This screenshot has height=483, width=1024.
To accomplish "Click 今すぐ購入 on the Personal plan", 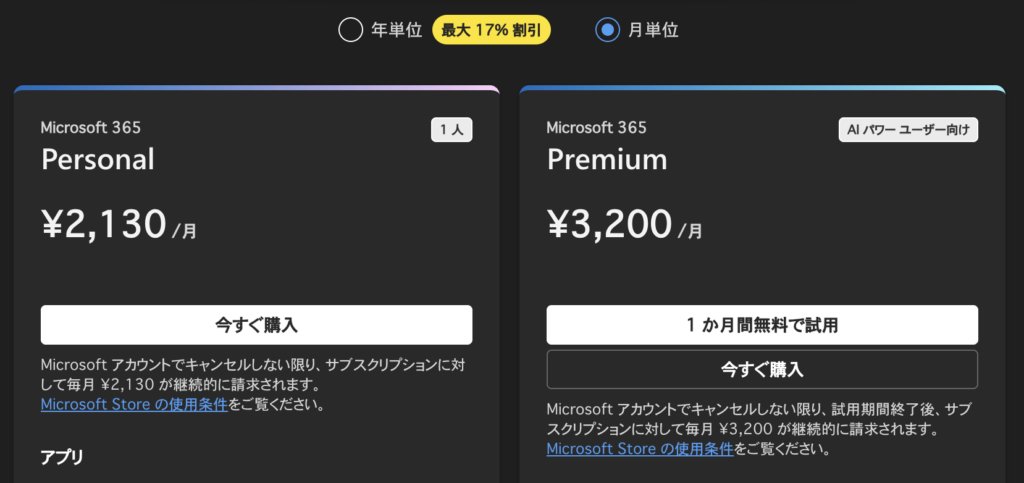I will (256, 325).
